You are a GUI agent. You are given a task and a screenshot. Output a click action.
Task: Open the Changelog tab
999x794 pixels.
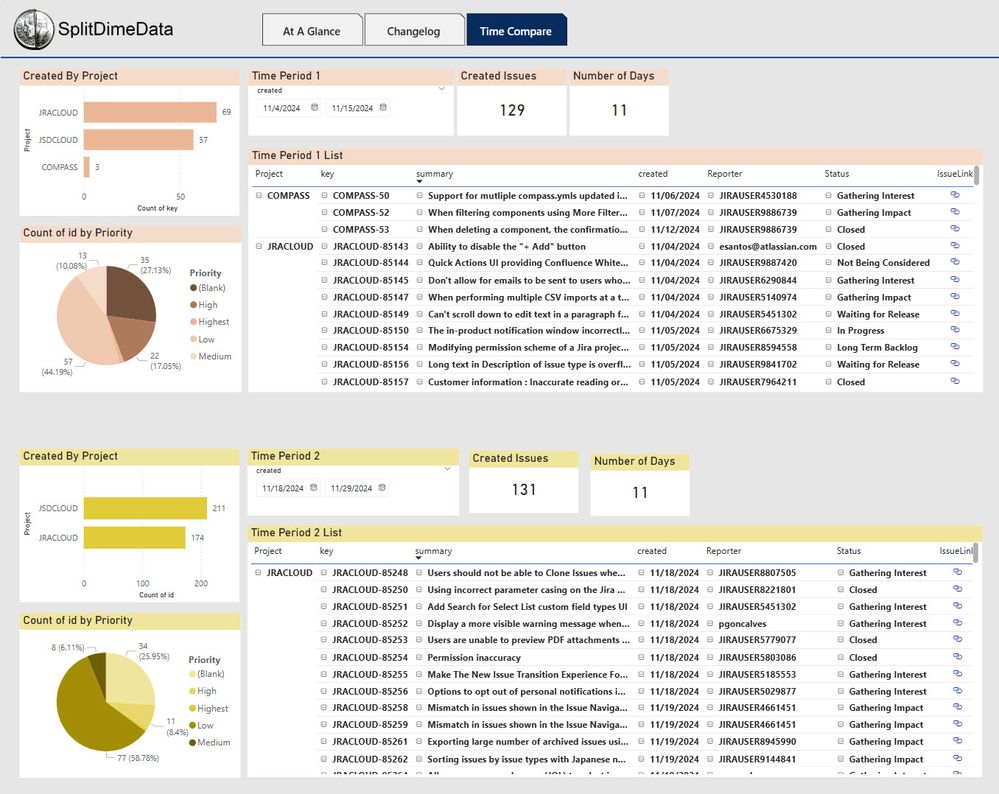413,31
